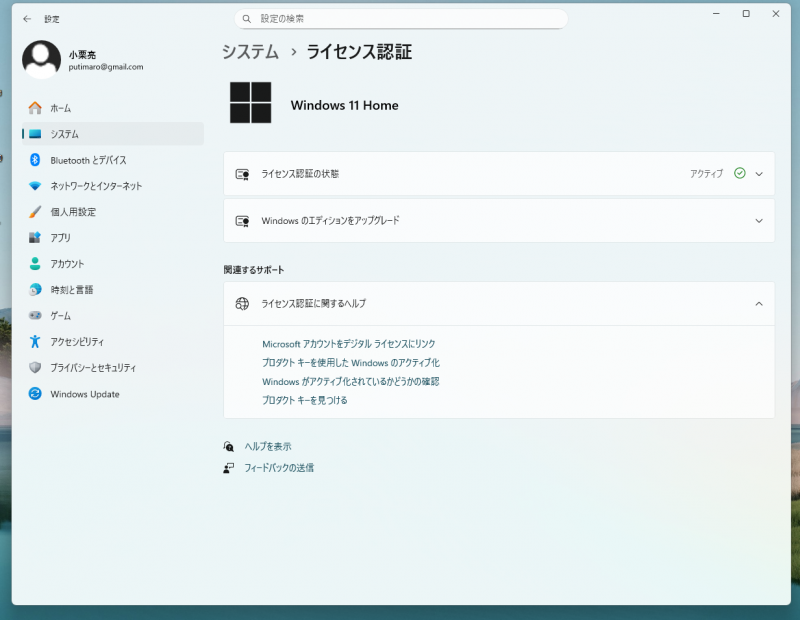Screen dimensions: 800x620
Task: Collapse the ライセンス認証に関するヘルプ section
Action: click(x=759, y=304)
